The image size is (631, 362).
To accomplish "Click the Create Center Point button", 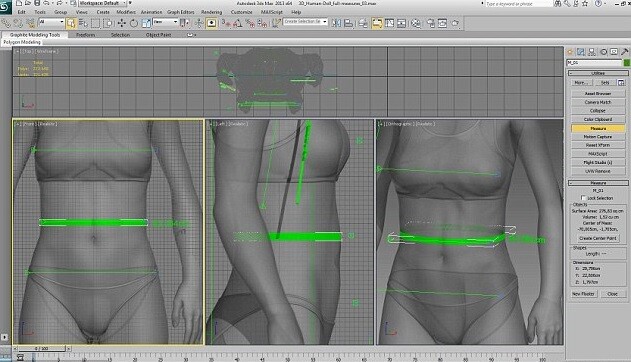I will pyautogui.click(x=598, y=238).
